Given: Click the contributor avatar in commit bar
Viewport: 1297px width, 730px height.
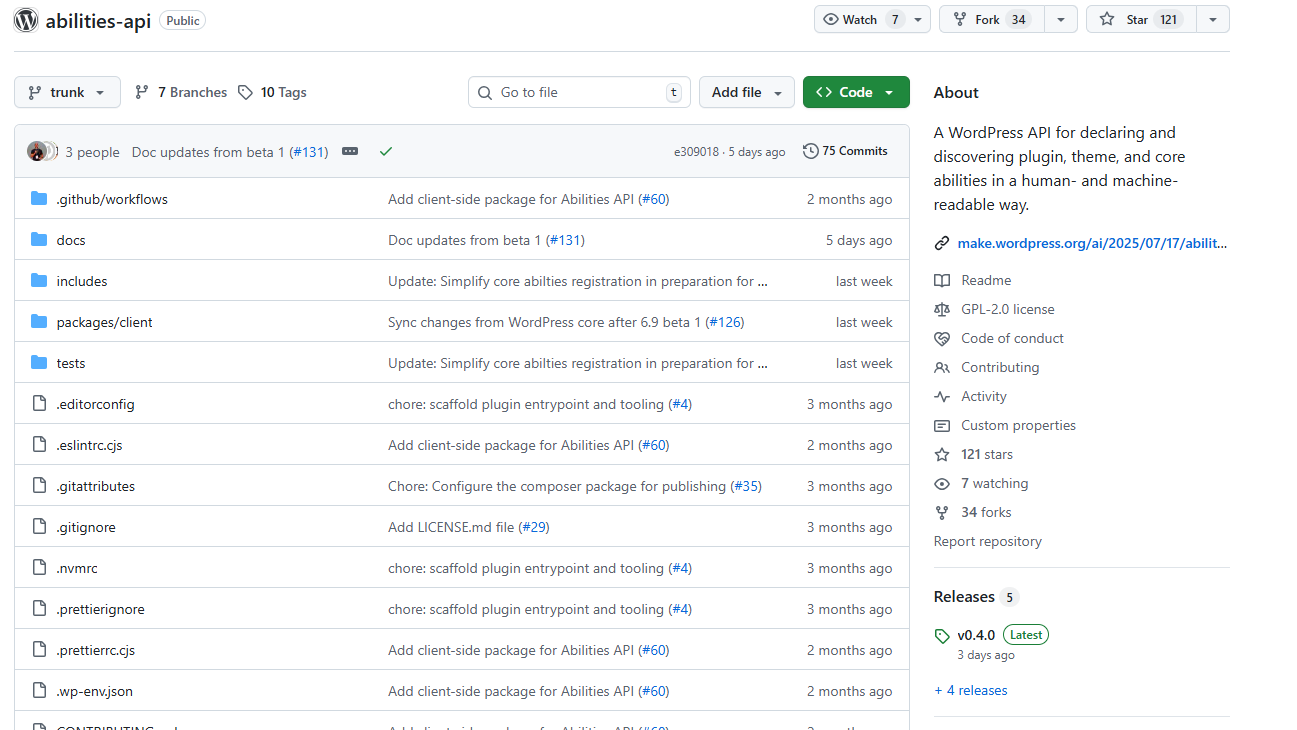Looking at the screenshot, I should (37, 152).
